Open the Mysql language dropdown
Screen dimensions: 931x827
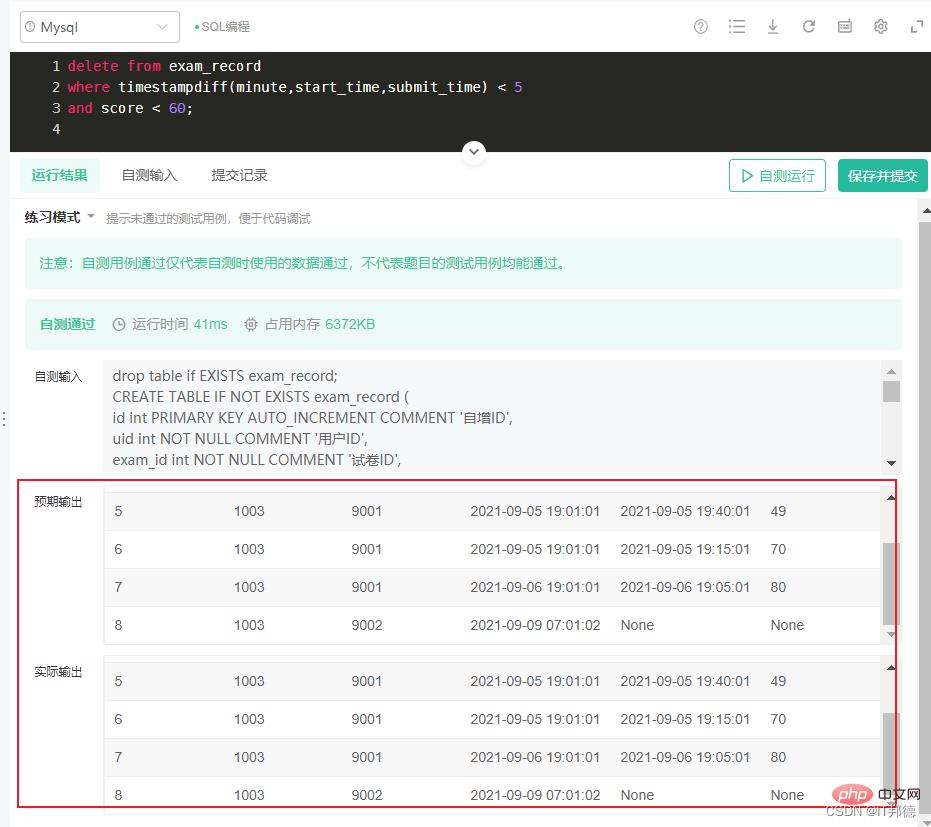coord(100,27)
